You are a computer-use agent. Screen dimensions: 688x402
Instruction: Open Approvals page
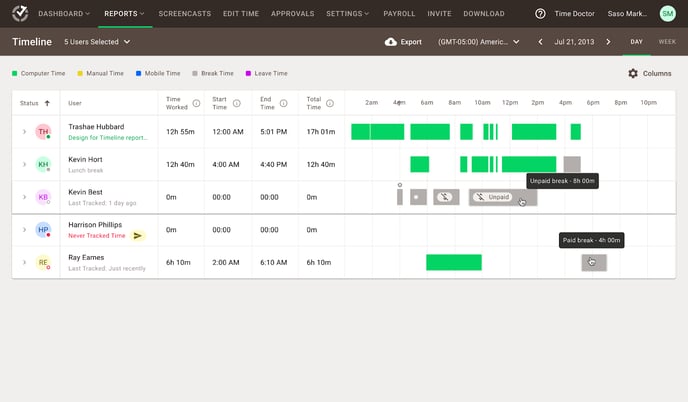[293, 14]
